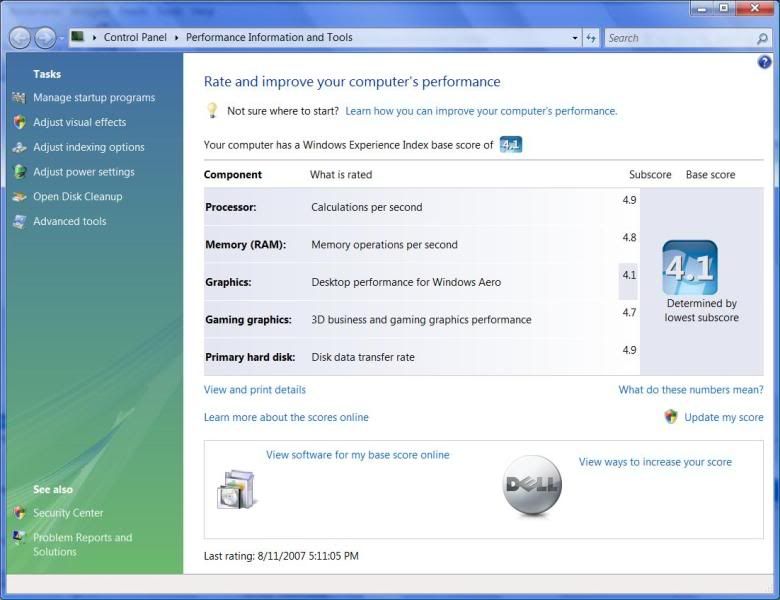Click the Security Center shield icon

point(19,513)
